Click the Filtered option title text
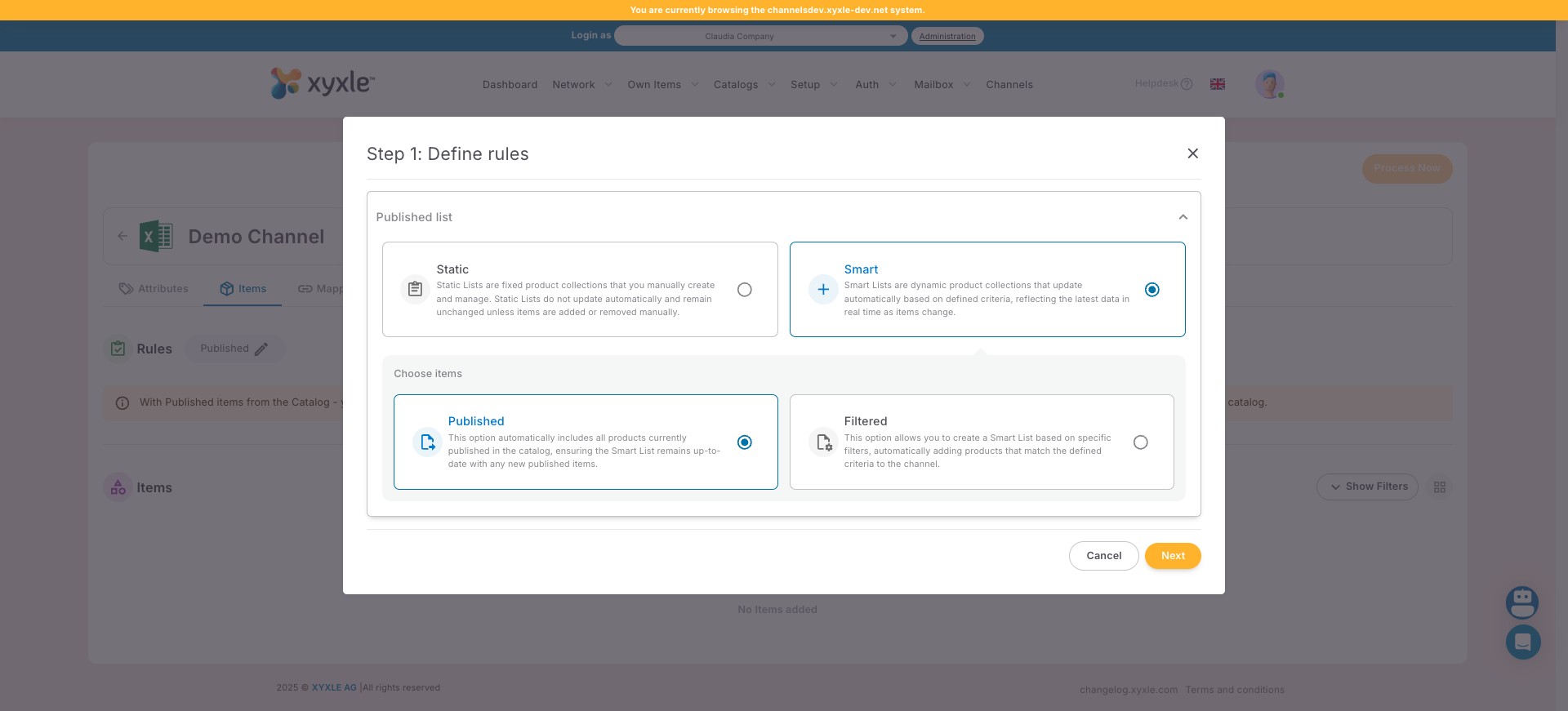The height and width of the screenshot is (711, 1568). click(x=866, y=421)
